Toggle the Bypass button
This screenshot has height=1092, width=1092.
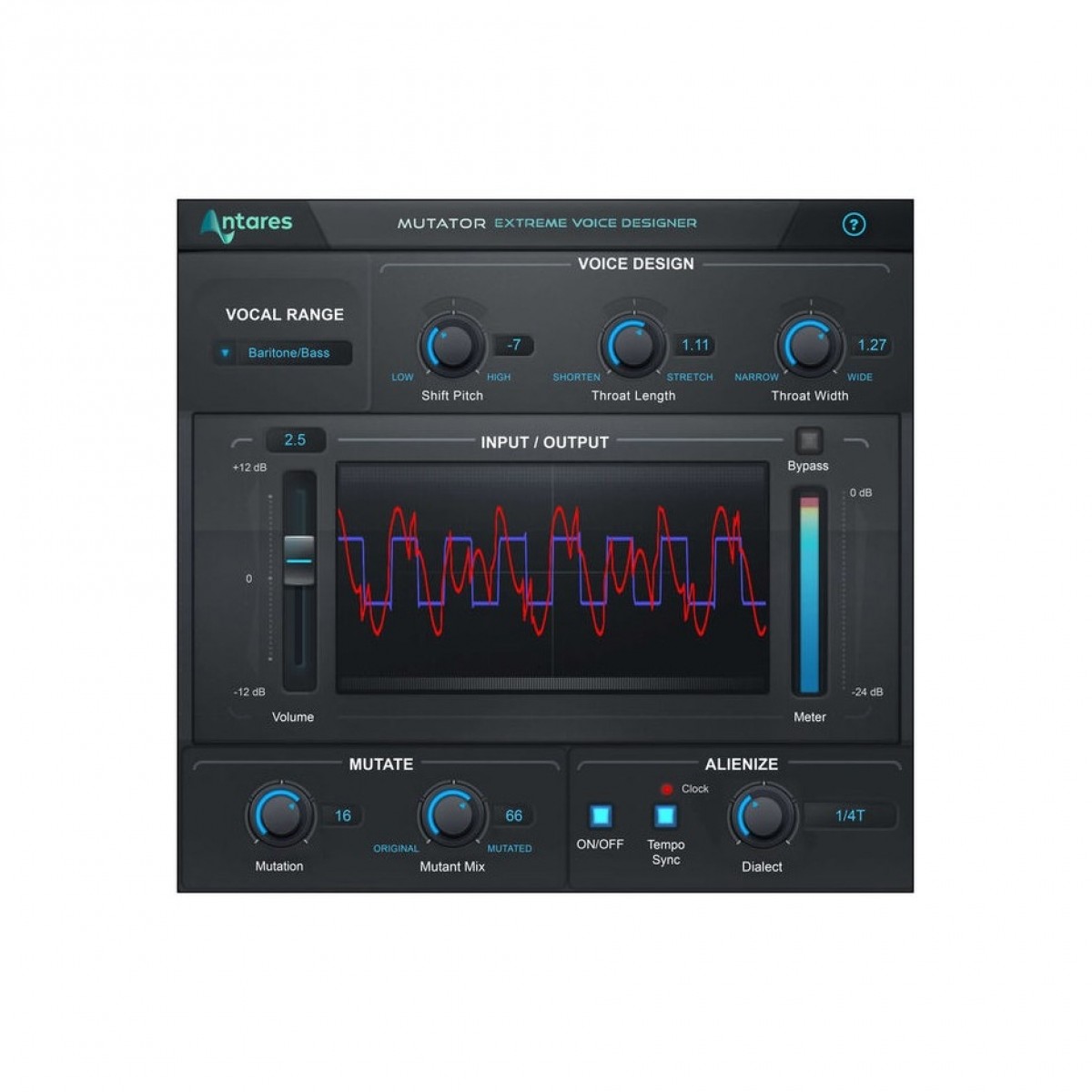[x=808, y=440]
